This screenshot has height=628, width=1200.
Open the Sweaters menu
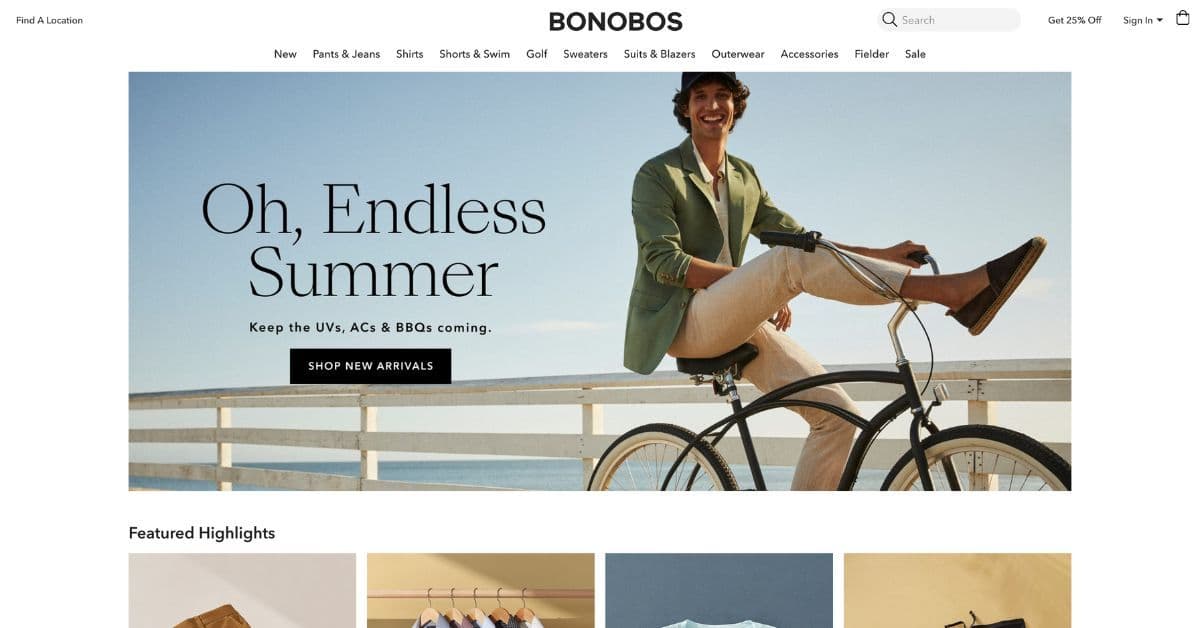(x=585, y=54)
